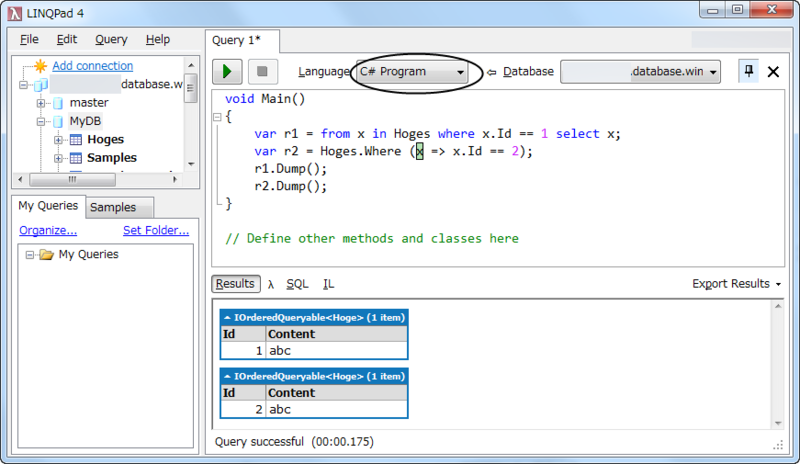
Task: Stop query execution with square button
Action: [x=262, y=71]
